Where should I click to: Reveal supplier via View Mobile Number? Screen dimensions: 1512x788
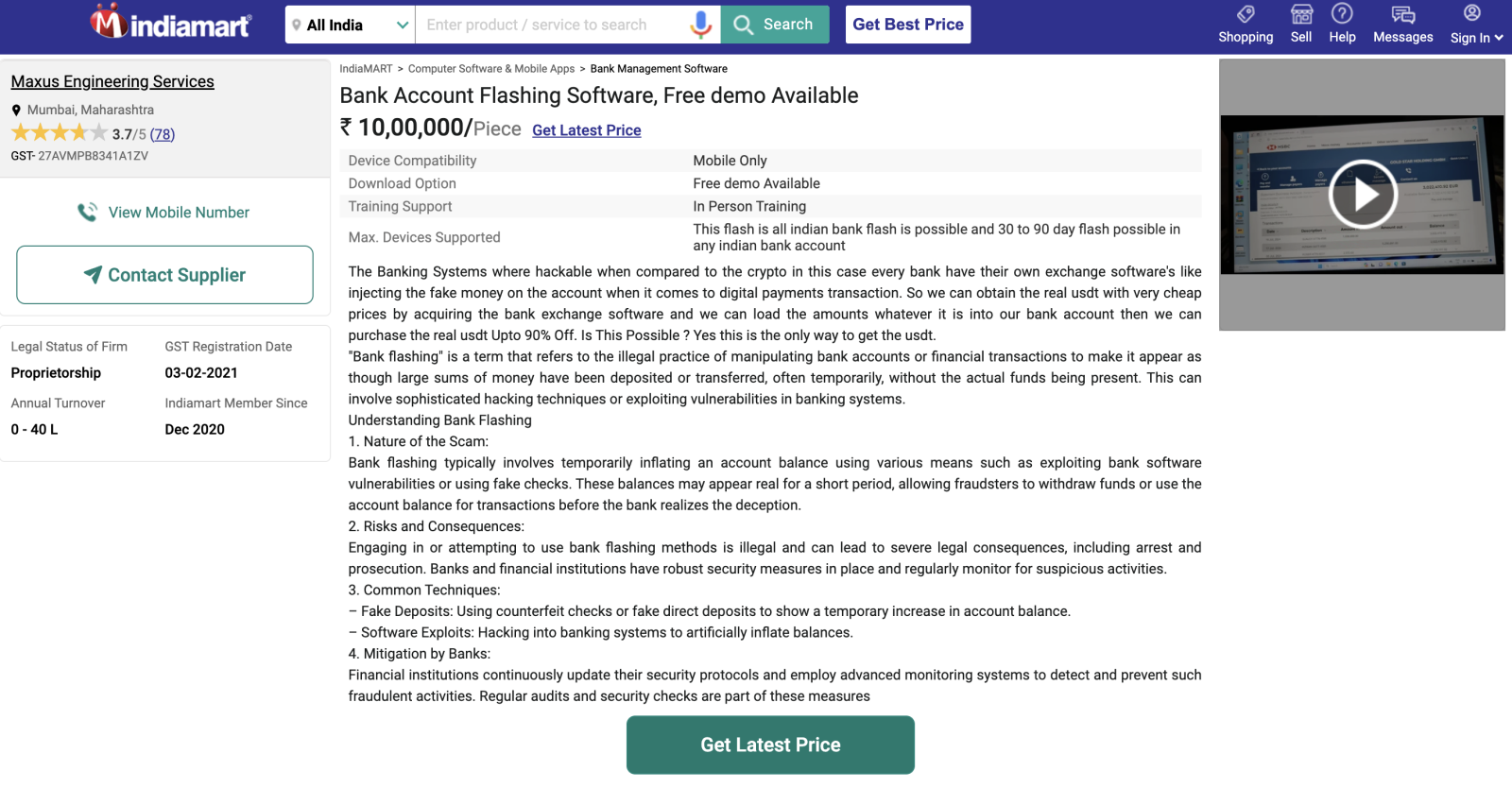[x=164, y=213]
